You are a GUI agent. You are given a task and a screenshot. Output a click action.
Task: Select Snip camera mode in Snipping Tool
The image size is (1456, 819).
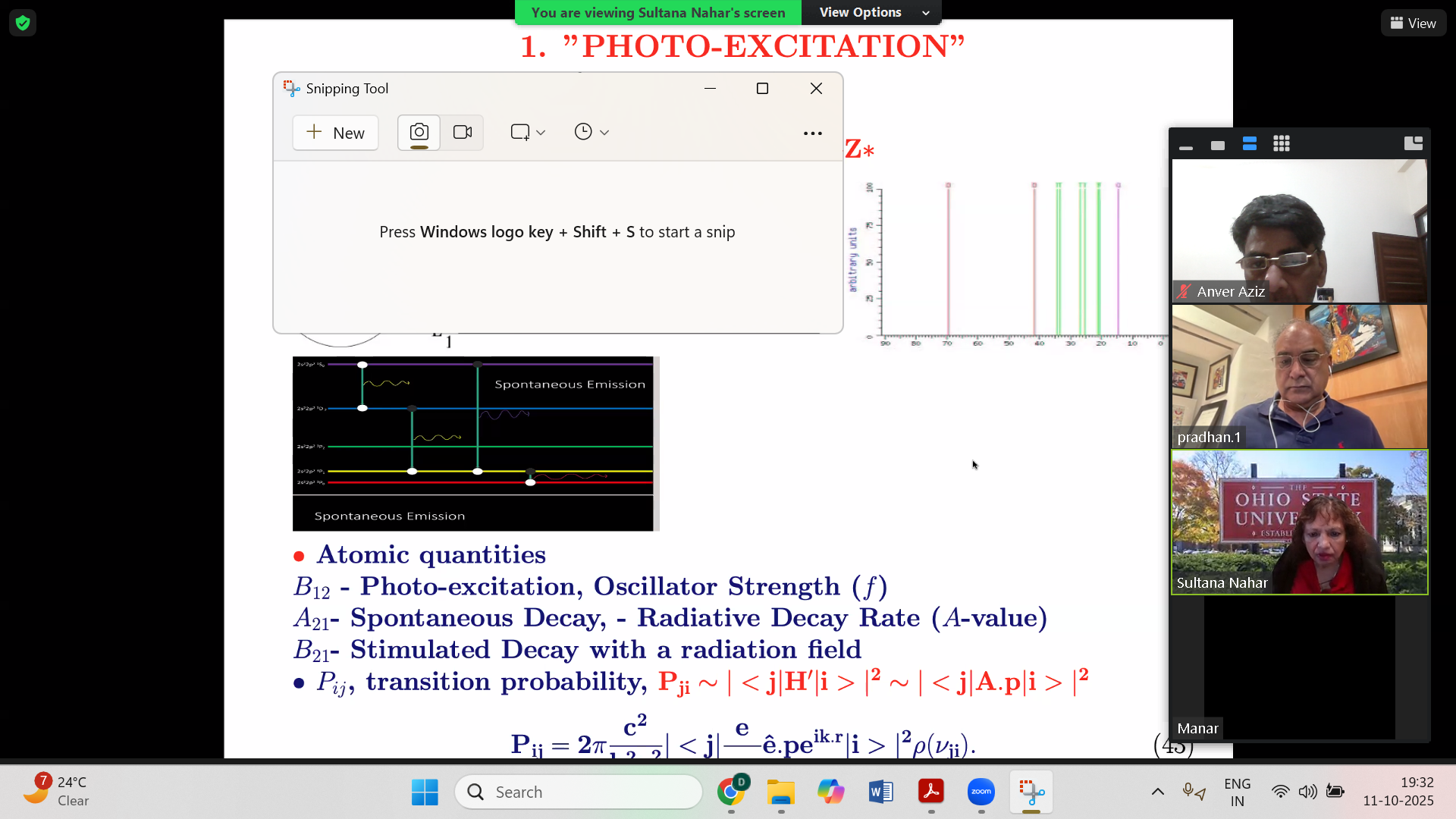coord(419,133)
